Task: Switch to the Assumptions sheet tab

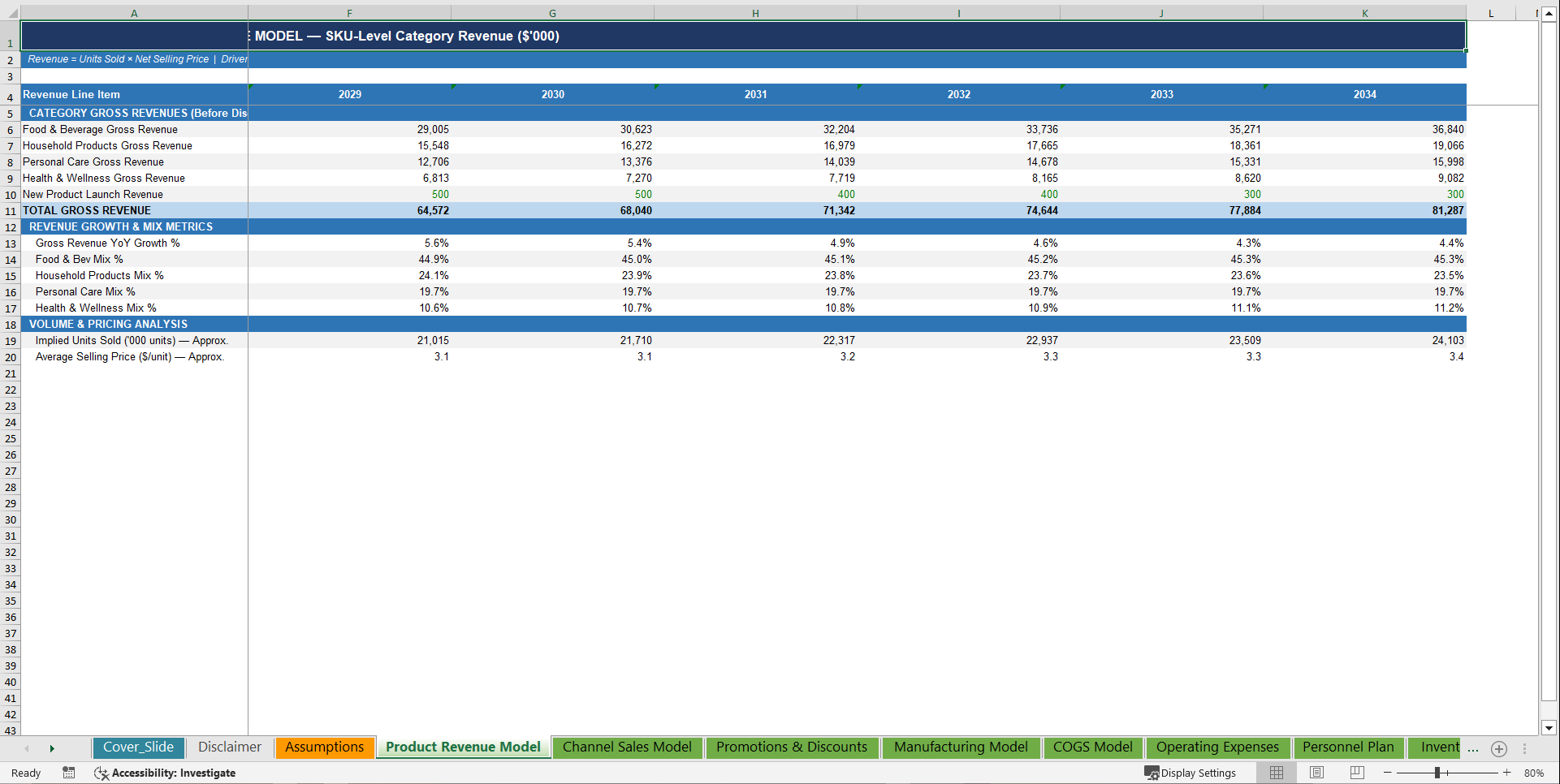Action: [324, 747]
